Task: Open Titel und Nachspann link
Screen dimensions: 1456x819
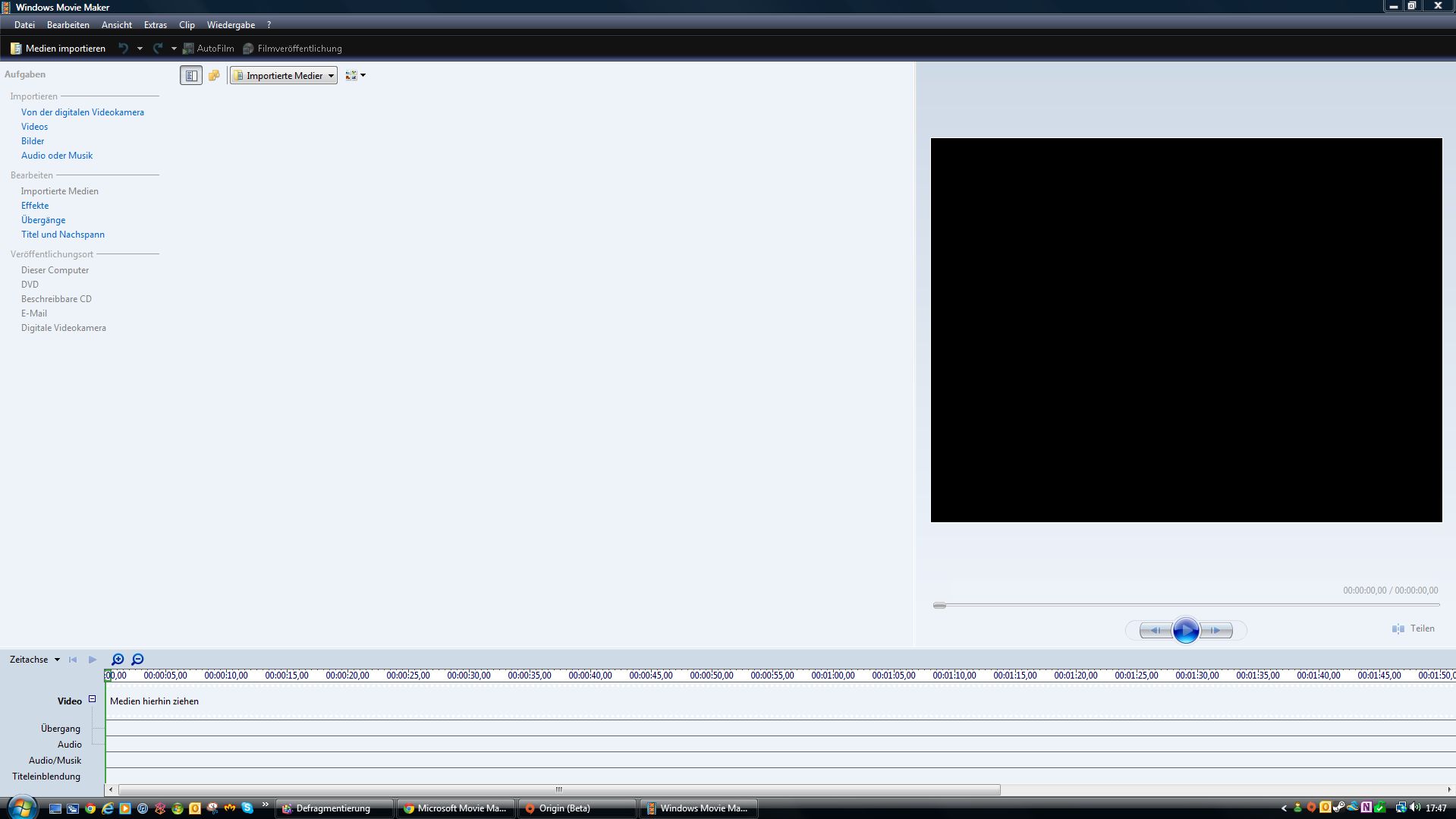Action: point(63,235)
